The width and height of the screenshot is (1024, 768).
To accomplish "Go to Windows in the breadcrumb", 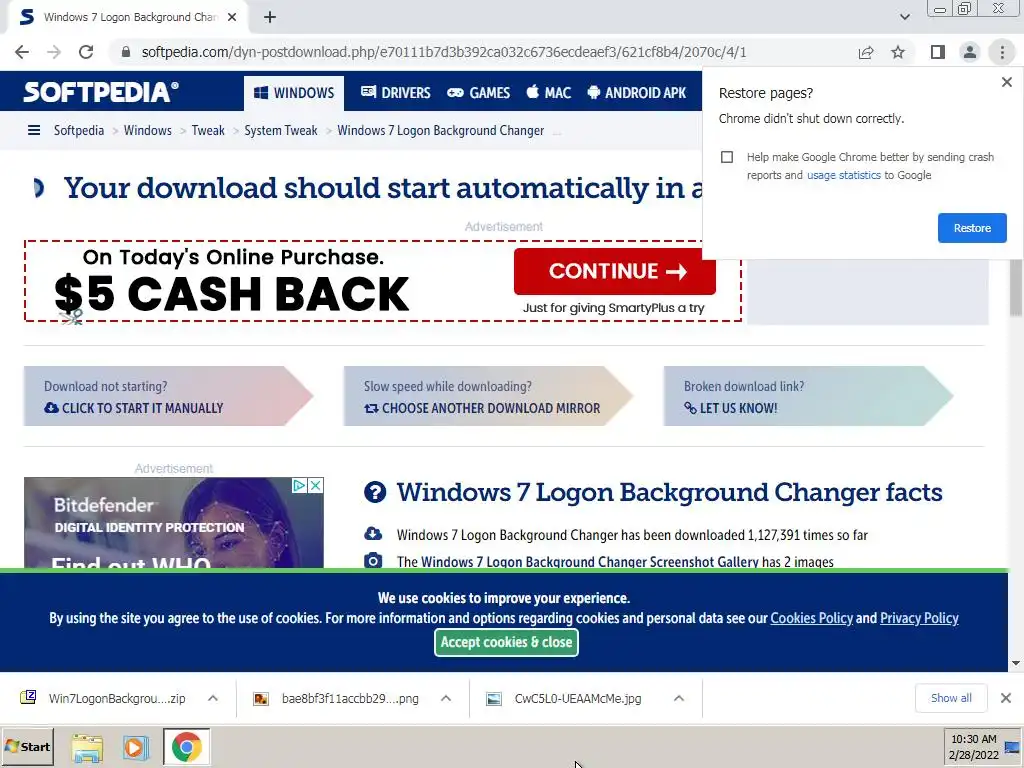I will pos(148,131).
